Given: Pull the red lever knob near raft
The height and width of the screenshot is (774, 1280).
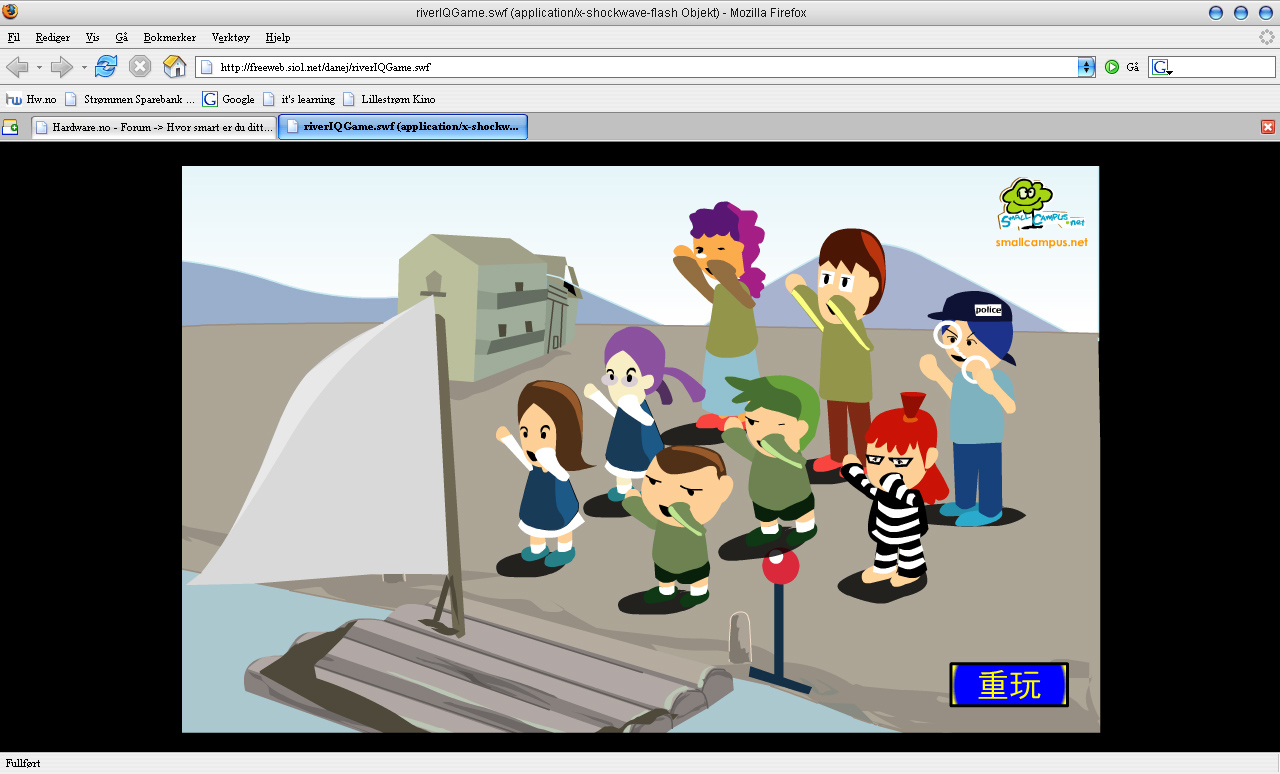Looking at the screenshot, I should 780,566.
